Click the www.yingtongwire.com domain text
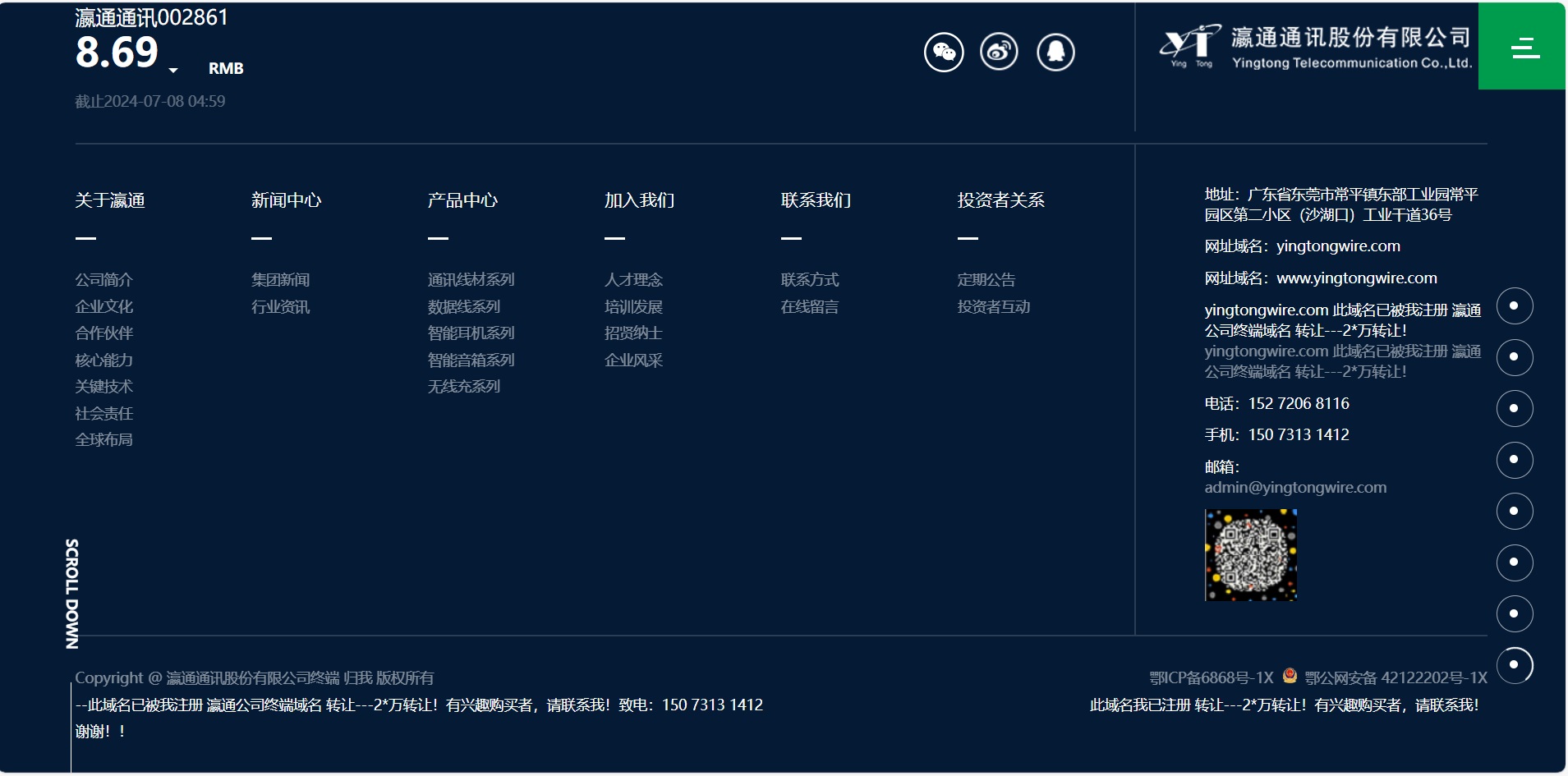The height and width of the screenshot is (776, 1568). click(x=1357, y=278)
